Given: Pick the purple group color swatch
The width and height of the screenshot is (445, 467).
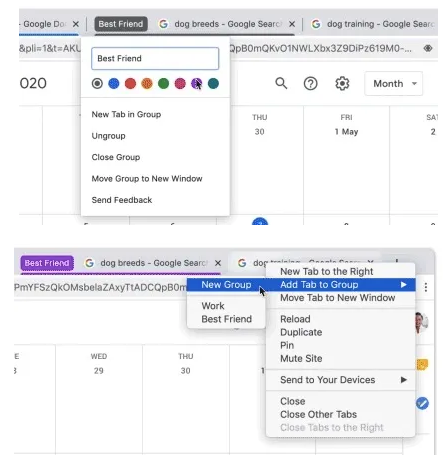Looking at the screenshot, I should pyautogui.click(x=196, y=83).
